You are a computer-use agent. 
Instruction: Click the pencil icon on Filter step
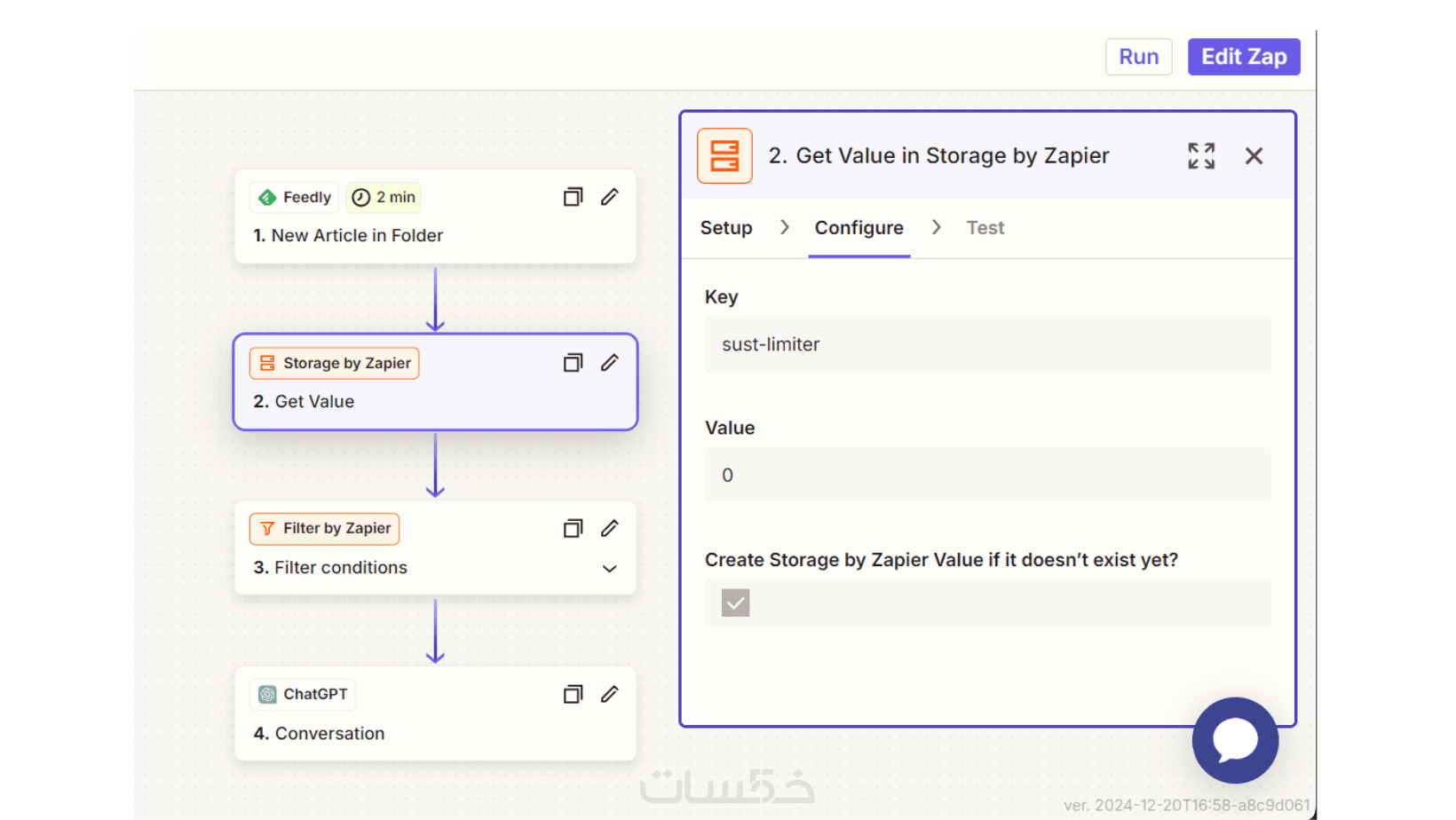609,529
